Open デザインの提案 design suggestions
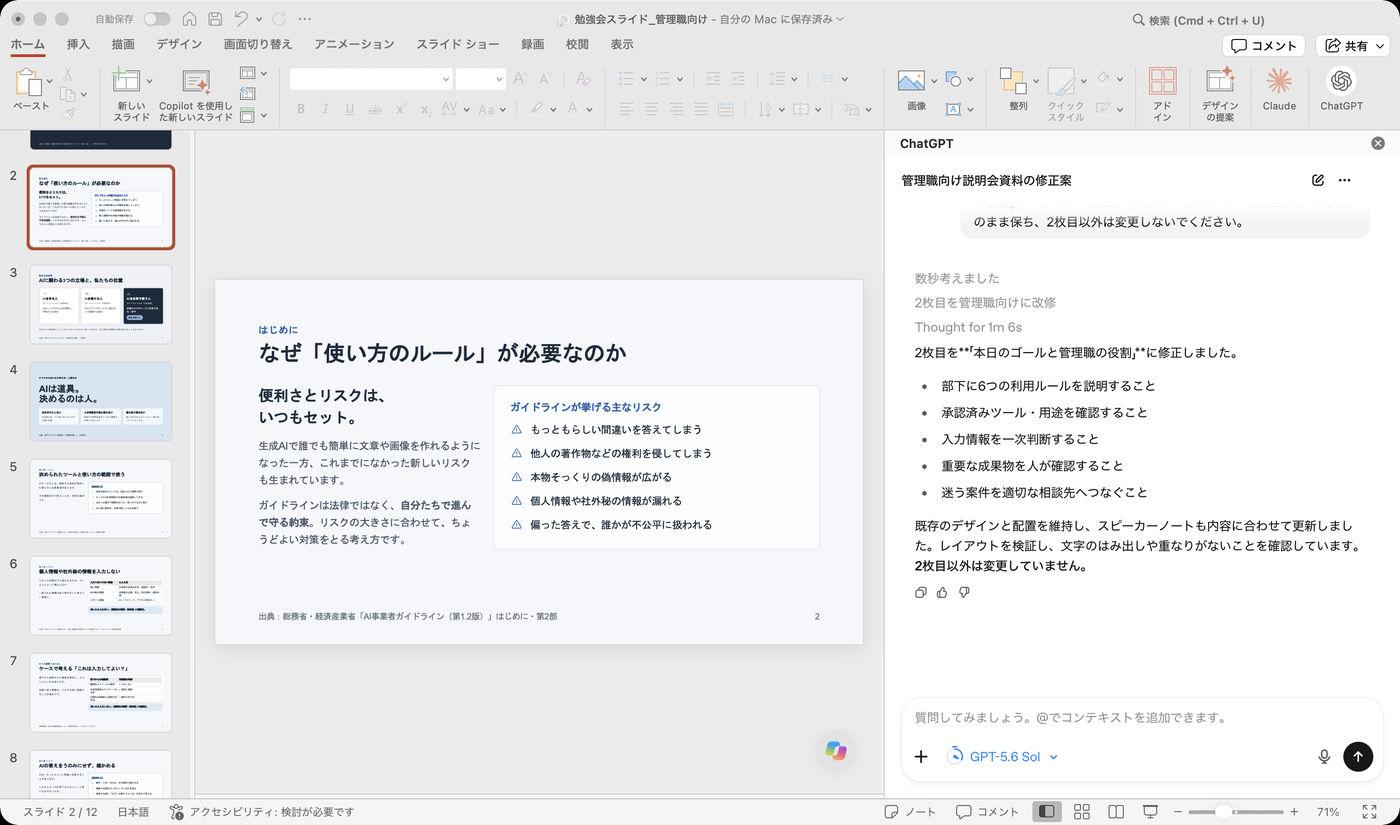1400x825 pixels. pyautogui.click(x=1220, y=95)
